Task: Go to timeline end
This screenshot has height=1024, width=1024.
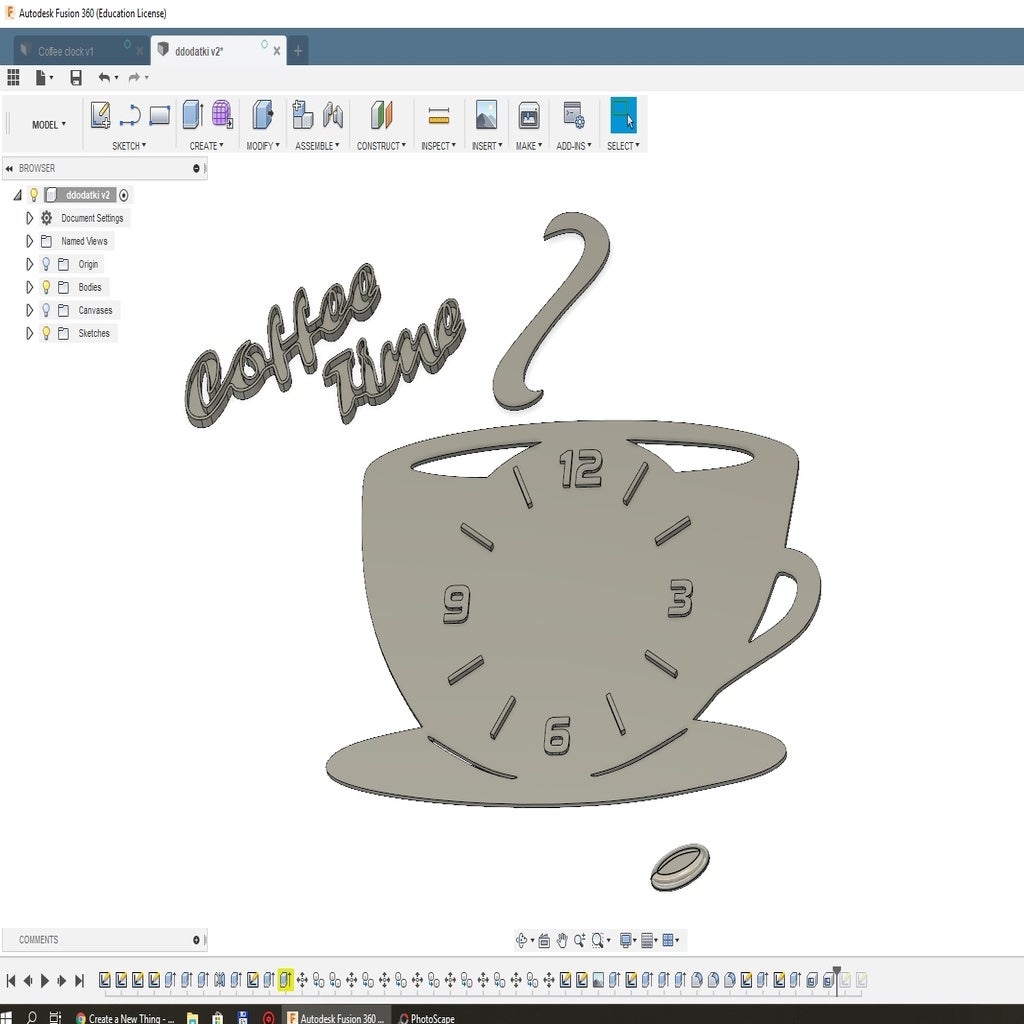Action: tap(80, 980)
